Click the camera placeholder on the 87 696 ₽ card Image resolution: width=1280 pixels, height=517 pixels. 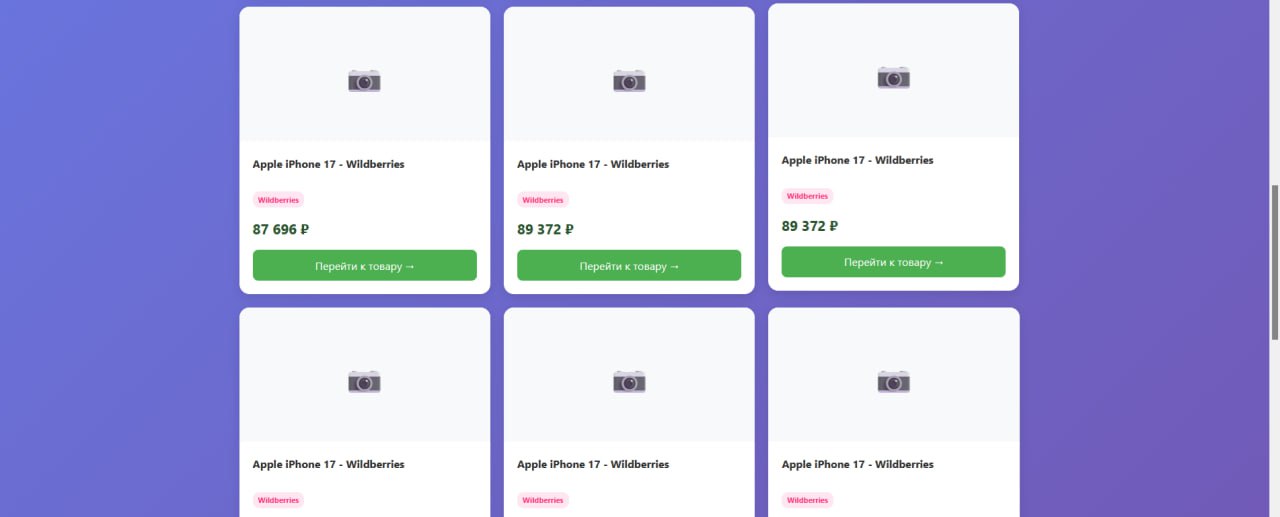point(364,81)
